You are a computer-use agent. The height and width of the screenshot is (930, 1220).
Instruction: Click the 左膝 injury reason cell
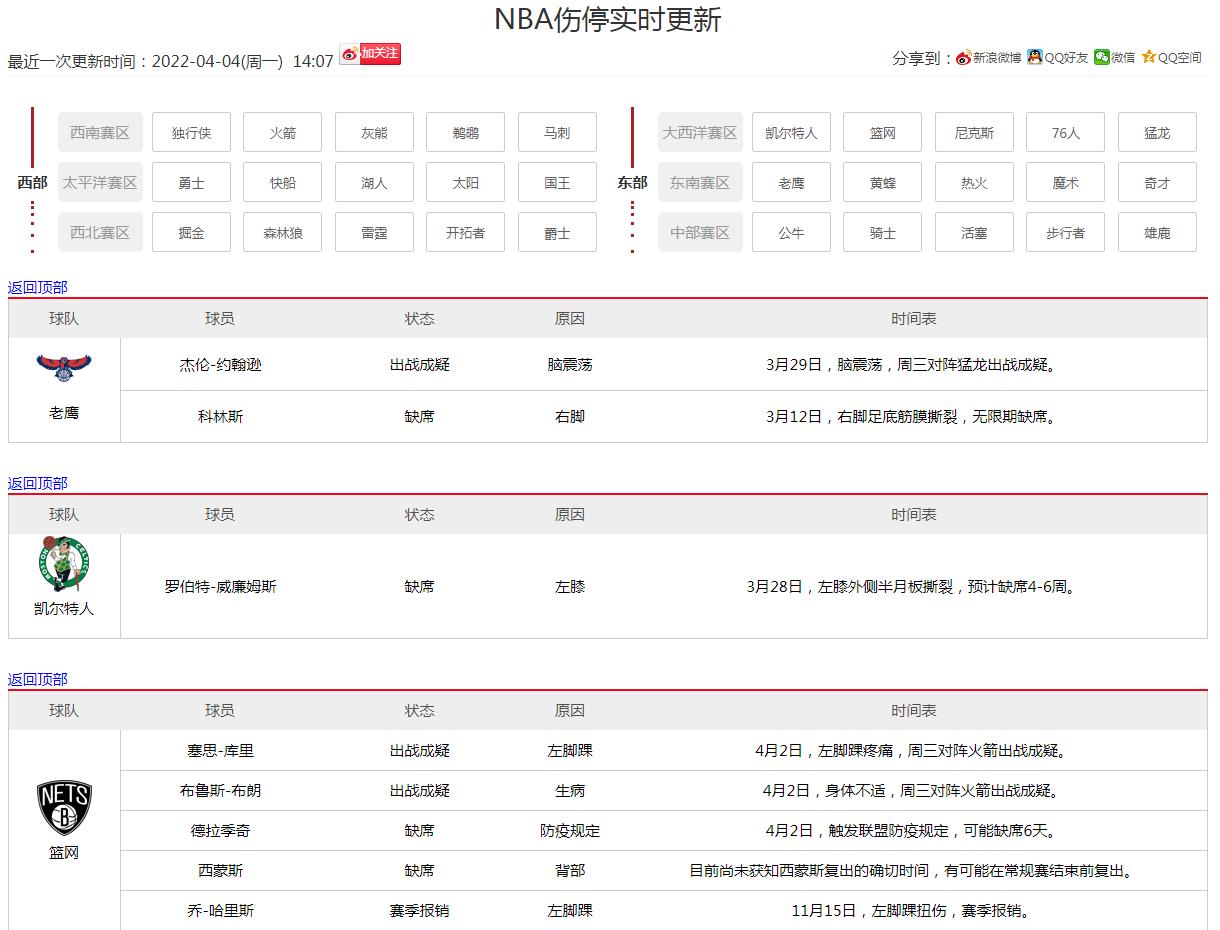[570, 586]
